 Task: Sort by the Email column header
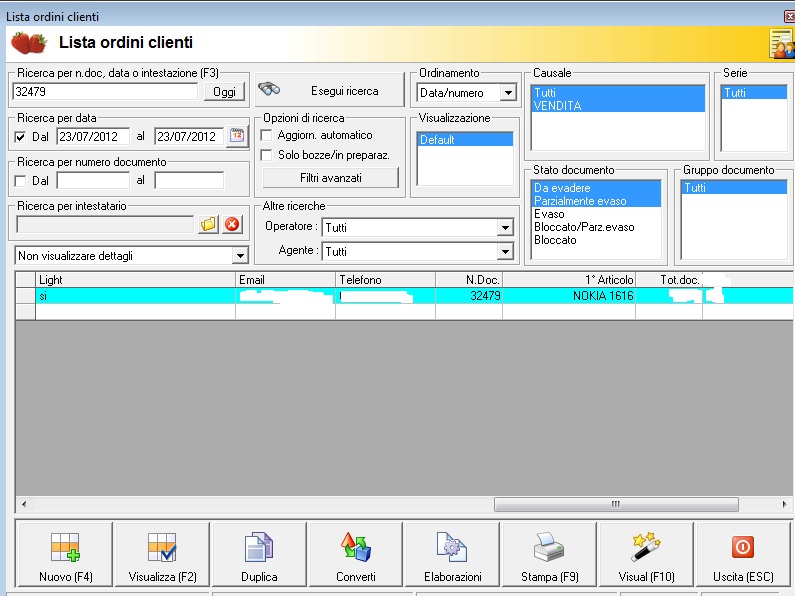click(x=285, y=280)
